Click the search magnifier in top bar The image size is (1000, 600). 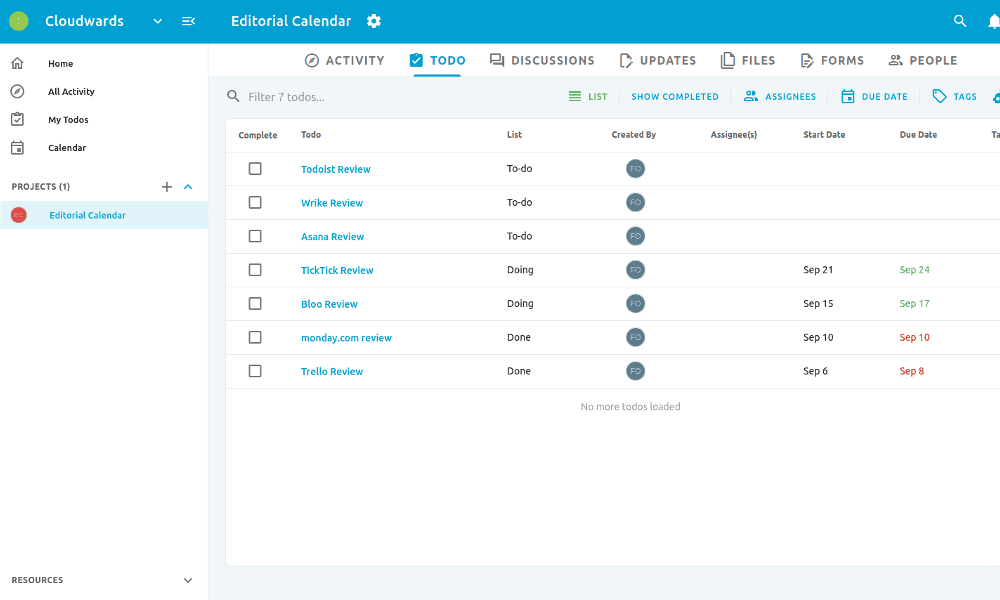(960, 21)
